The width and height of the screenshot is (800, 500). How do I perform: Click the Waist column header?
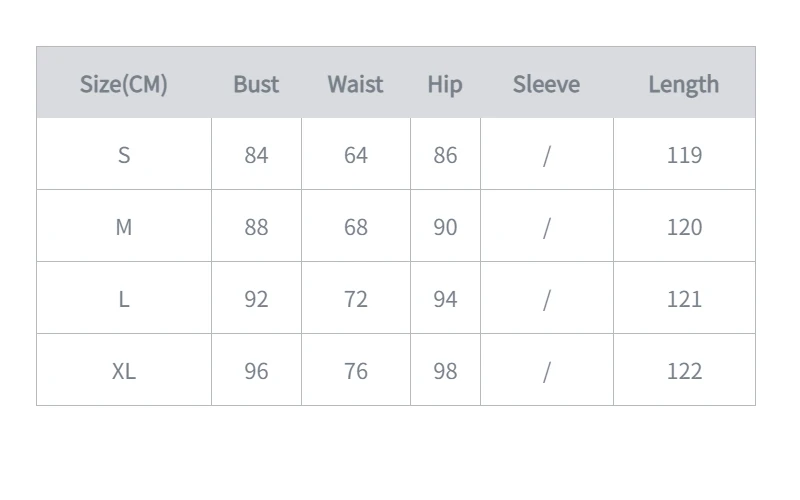(x=355, y=84)
